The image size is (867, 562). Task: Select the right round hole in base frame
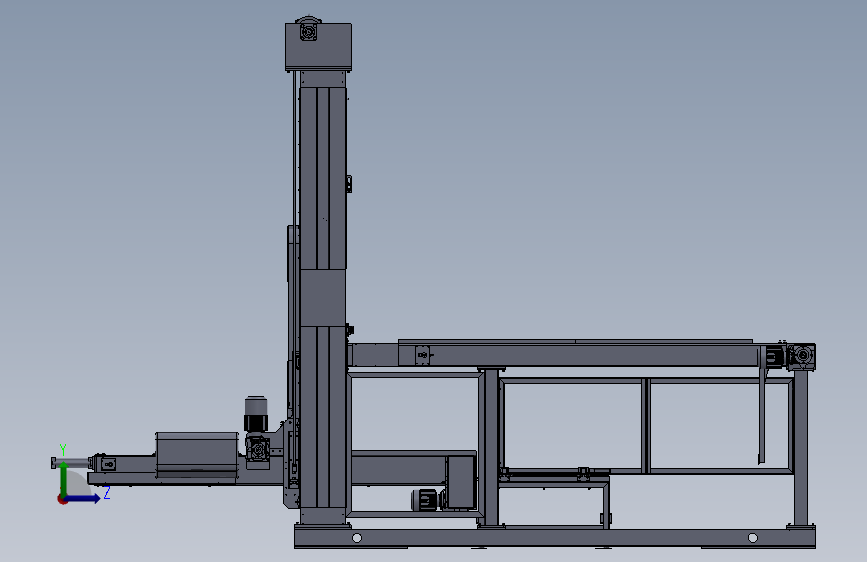coord(753,538)
